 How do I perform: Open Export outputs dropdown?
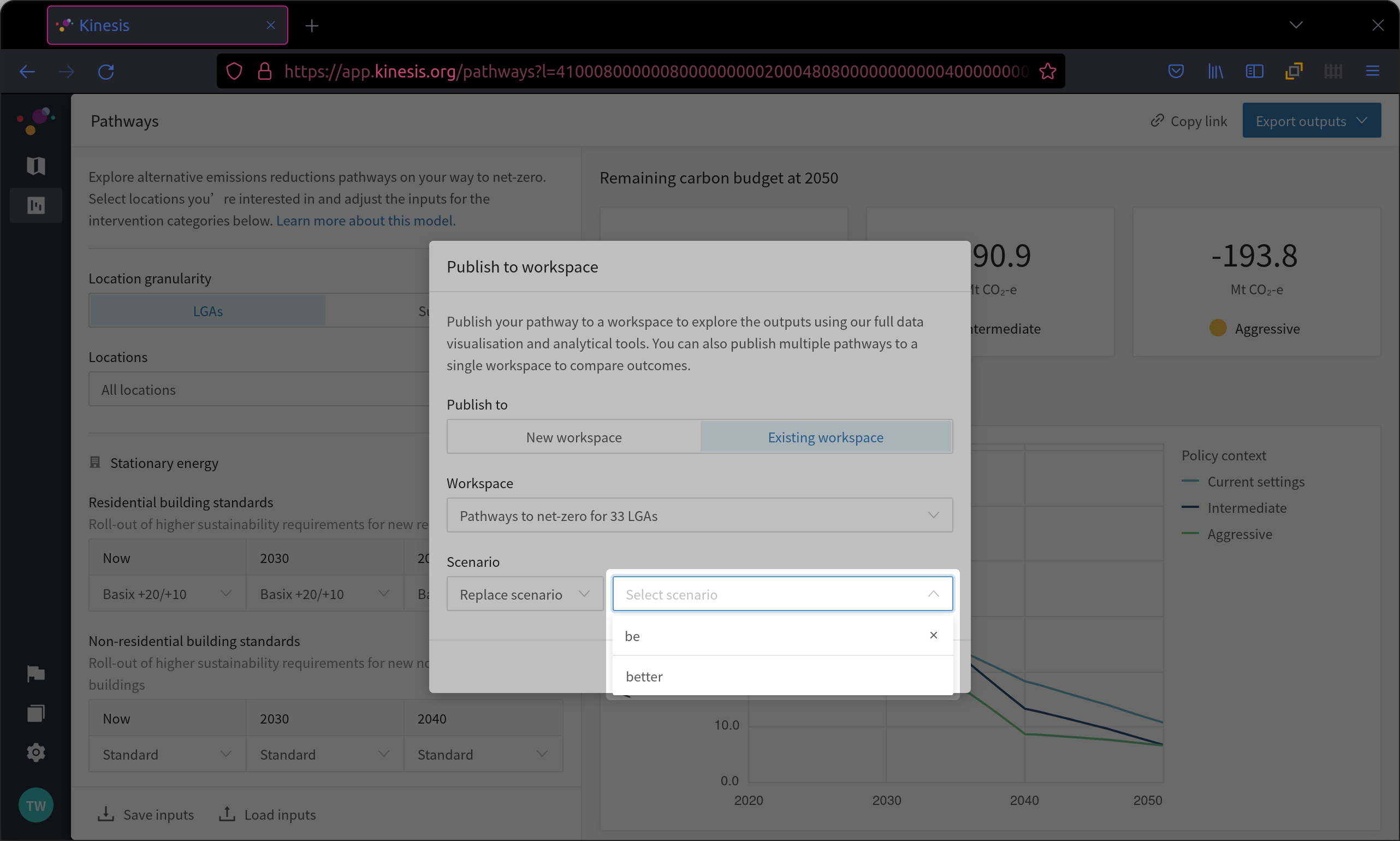click(x=1311, y=121)
